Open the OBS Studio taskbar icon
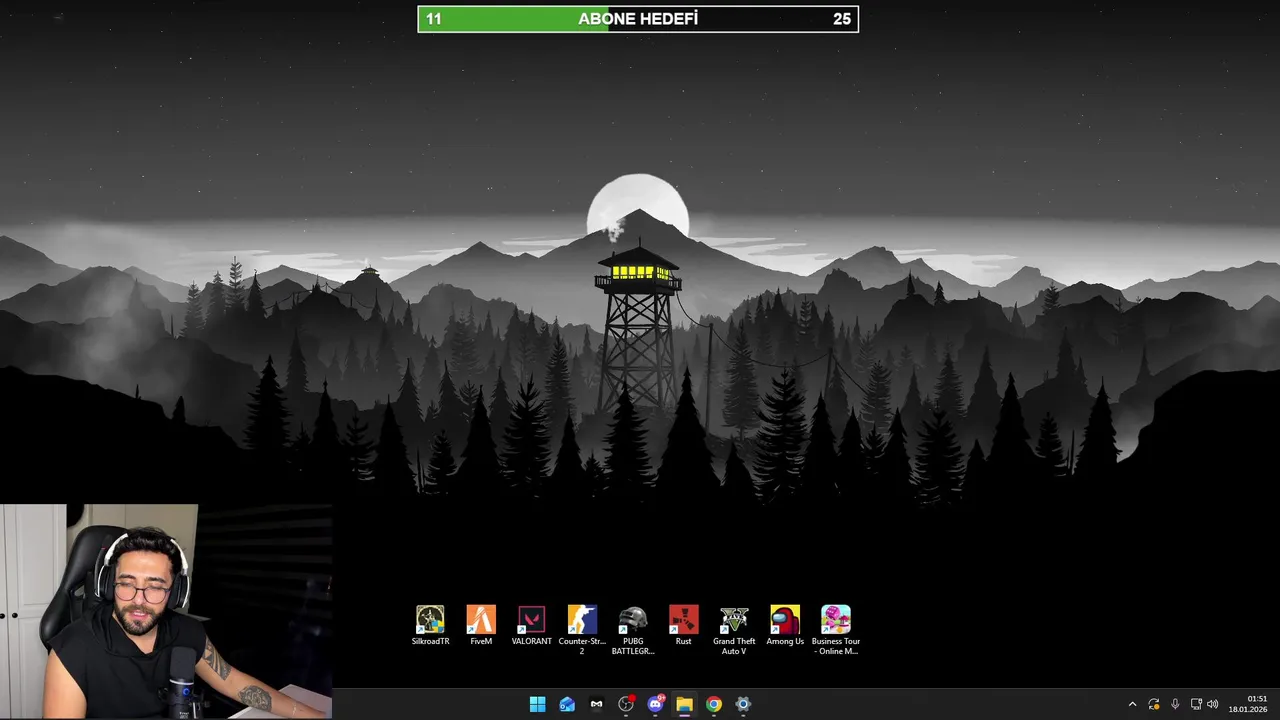This screenshot has height=720, width=1280. [626, 704]
